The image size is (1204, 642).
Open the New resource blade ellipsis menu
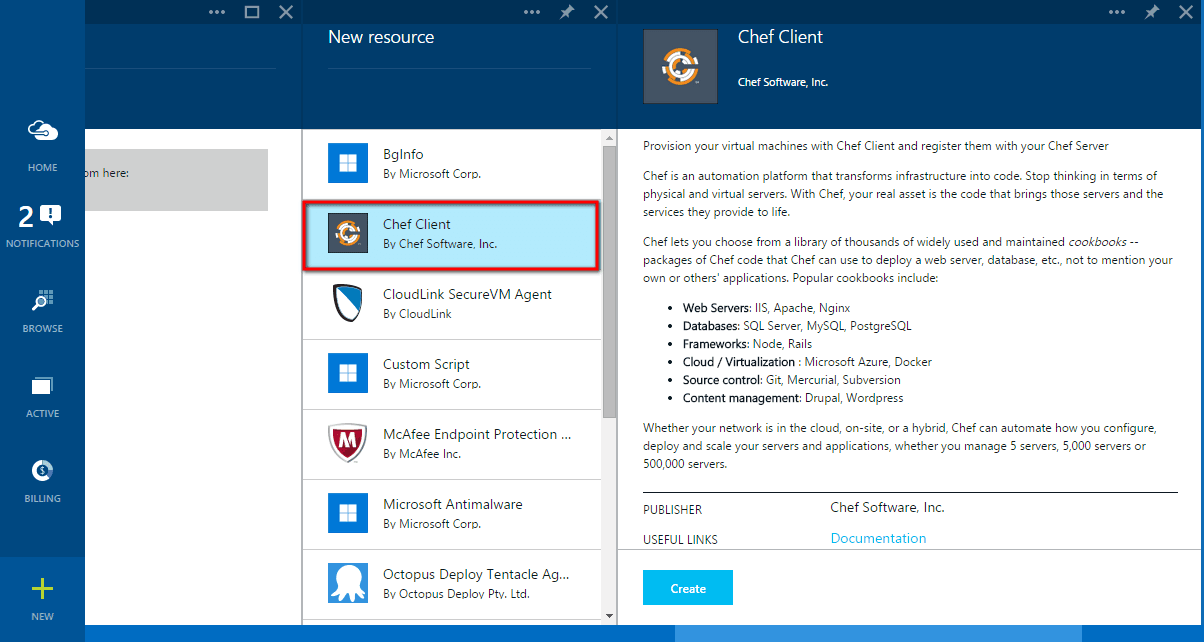click(533, 12)
